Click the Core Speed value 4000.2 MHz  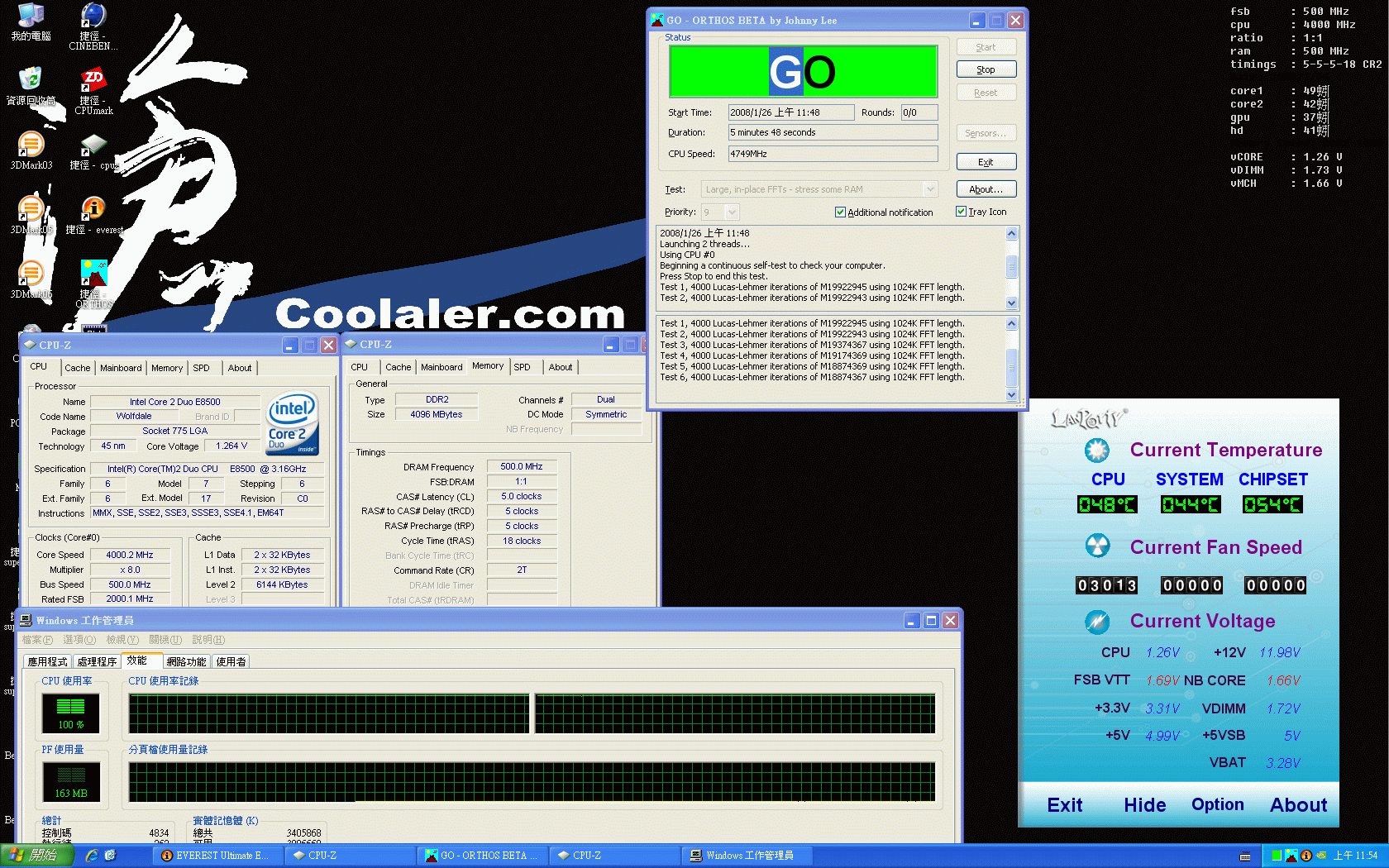pyautogui.click(x=130, y=556)
